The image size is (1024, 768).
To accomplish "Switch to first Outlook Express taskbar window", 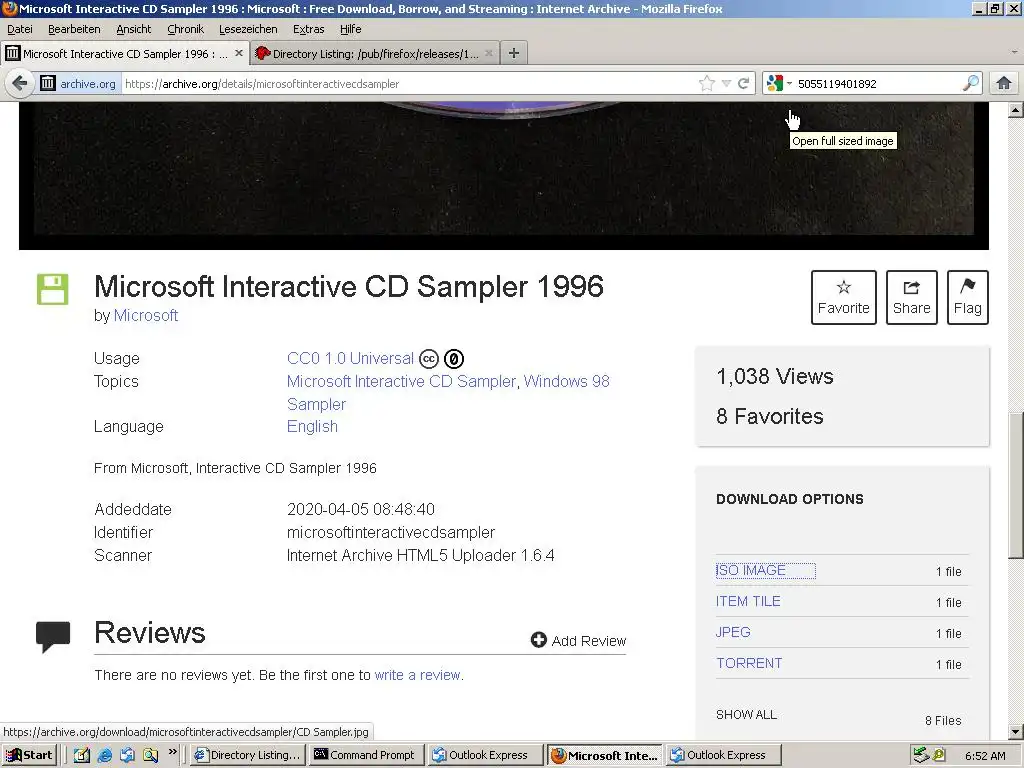I will [x=486, y=755].
